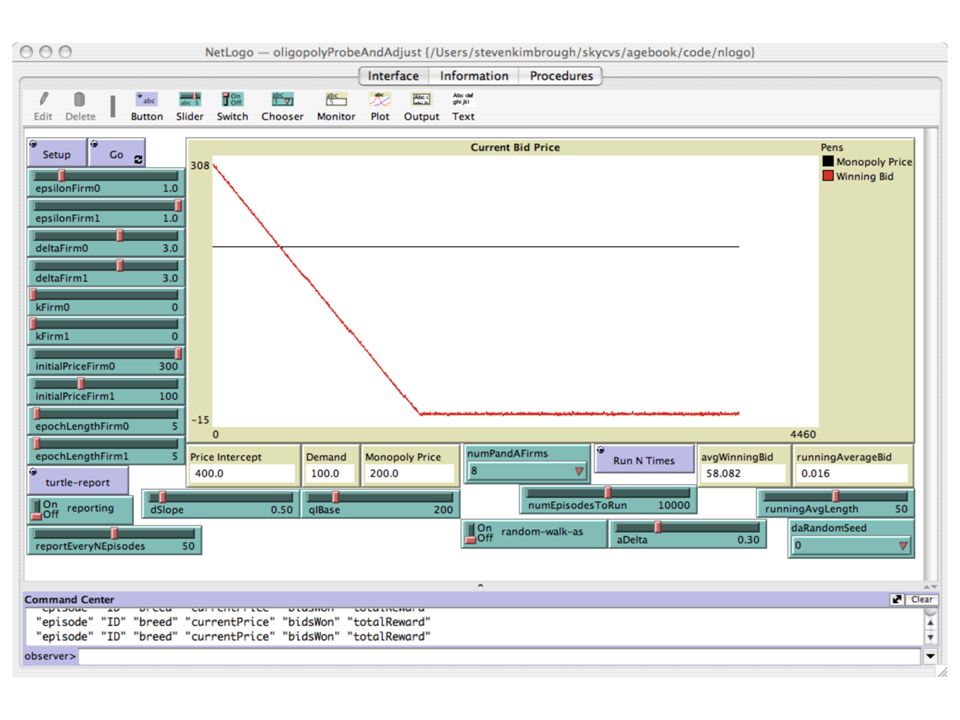Adjust the deltaFirm0 slider
The image size is (960, 720).
tap(106, 242)
